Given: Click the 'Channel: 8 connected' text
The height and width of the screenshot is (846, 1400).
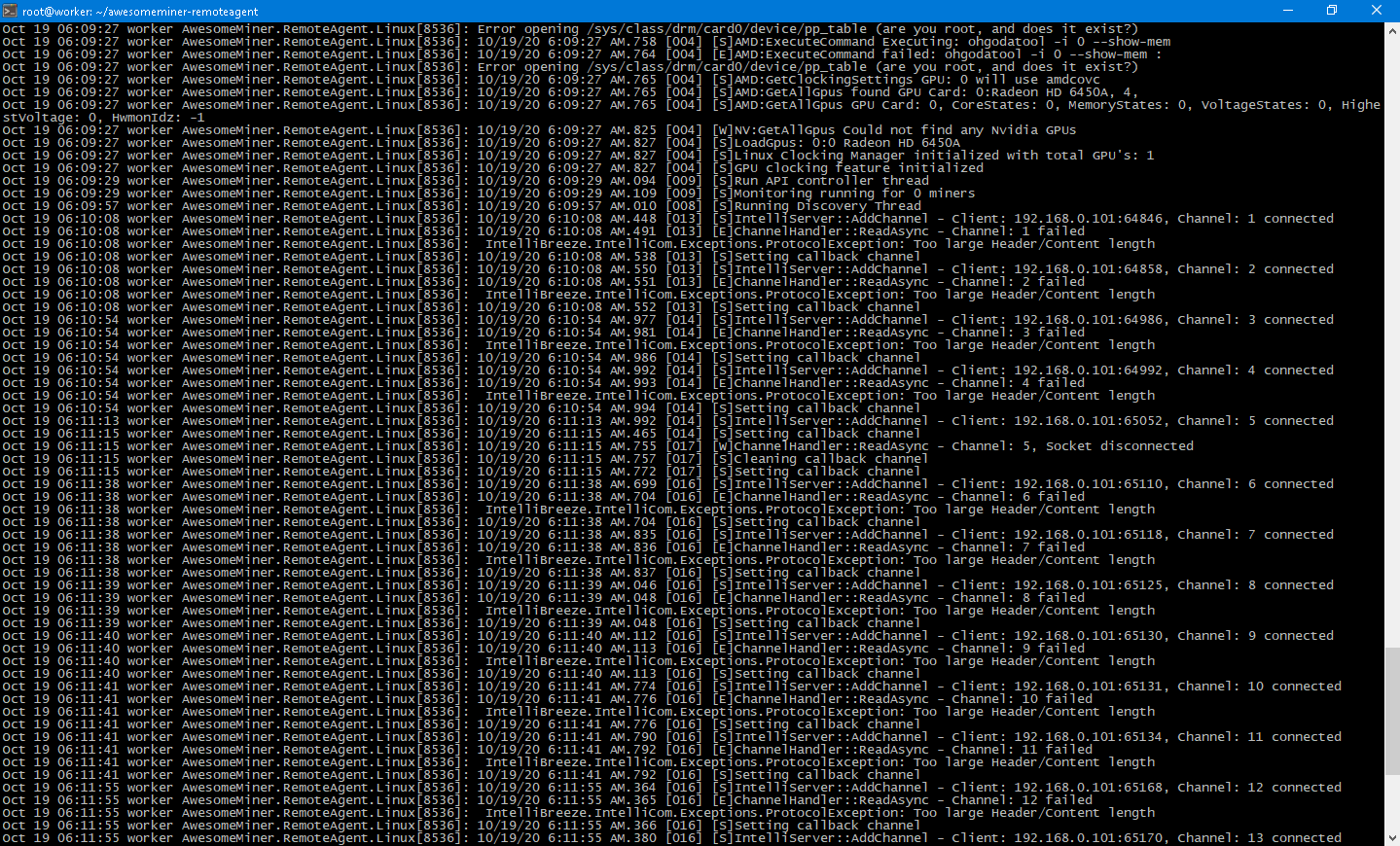Looking at the screenshot, I should (x=1256, y=585).
